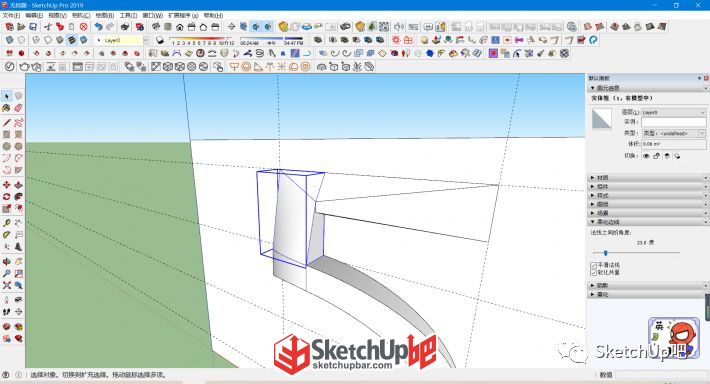Select the arrow Select tool

pos(6,96)
